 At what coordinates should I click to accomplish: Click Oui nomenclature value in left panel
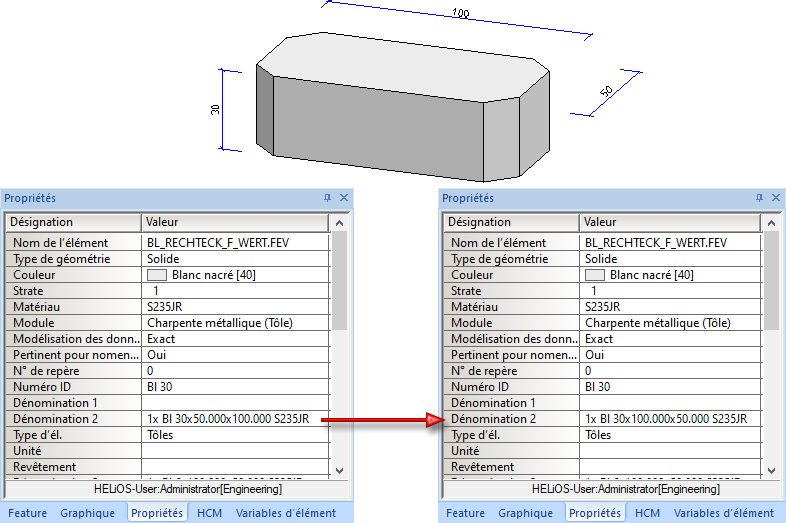click(x=156, y=355)
